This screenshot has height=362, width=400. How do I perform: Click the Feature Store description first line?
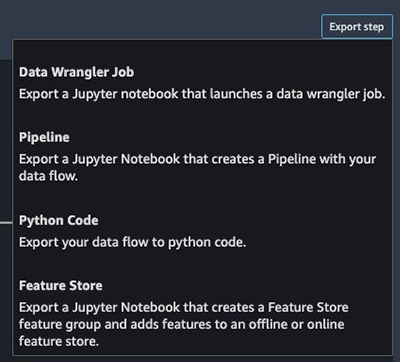point(184,307)
